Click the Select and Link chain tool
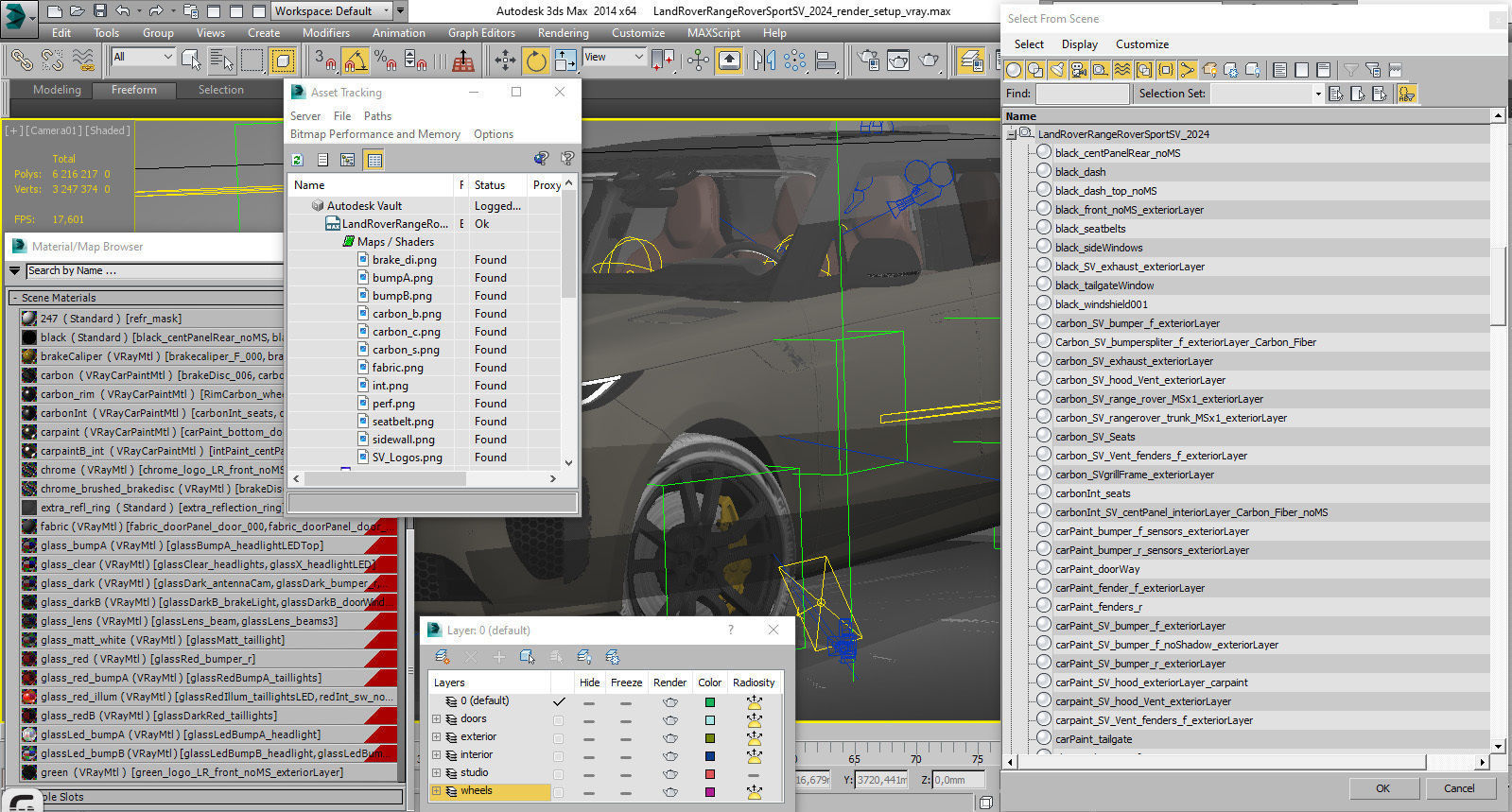 [x=21, y=60]
